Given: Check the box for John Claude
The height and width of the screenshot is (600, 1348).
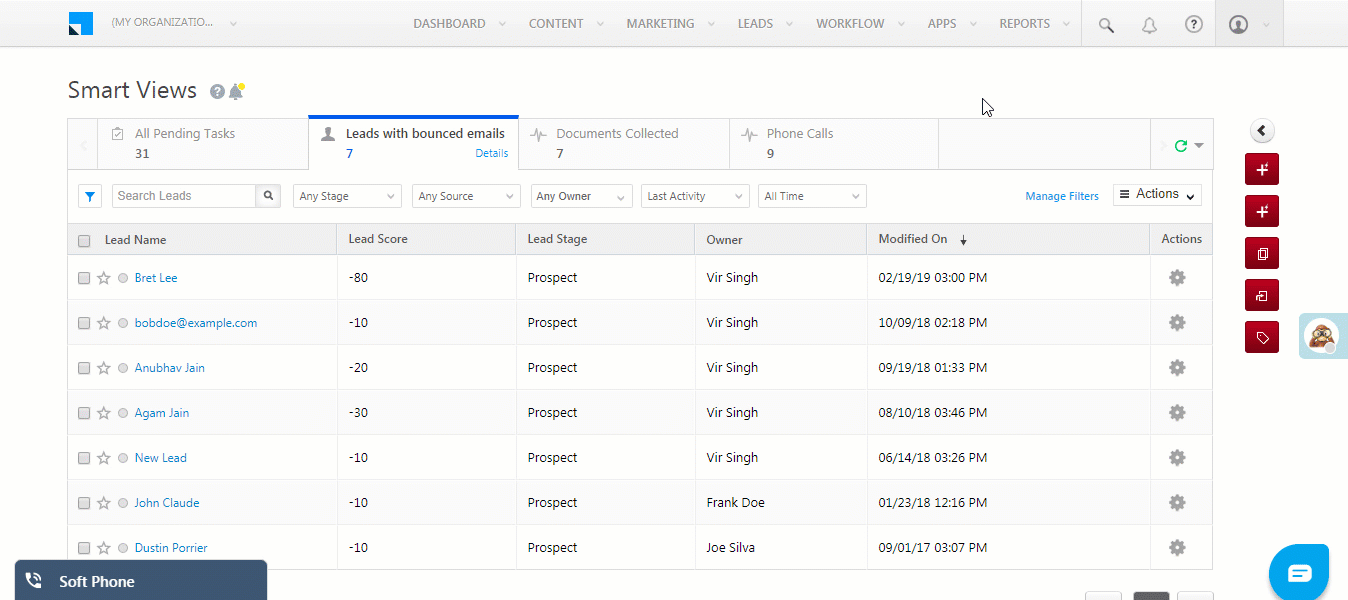Looking at the screenshot, I should pyautogui.click(x=84, y=503).
